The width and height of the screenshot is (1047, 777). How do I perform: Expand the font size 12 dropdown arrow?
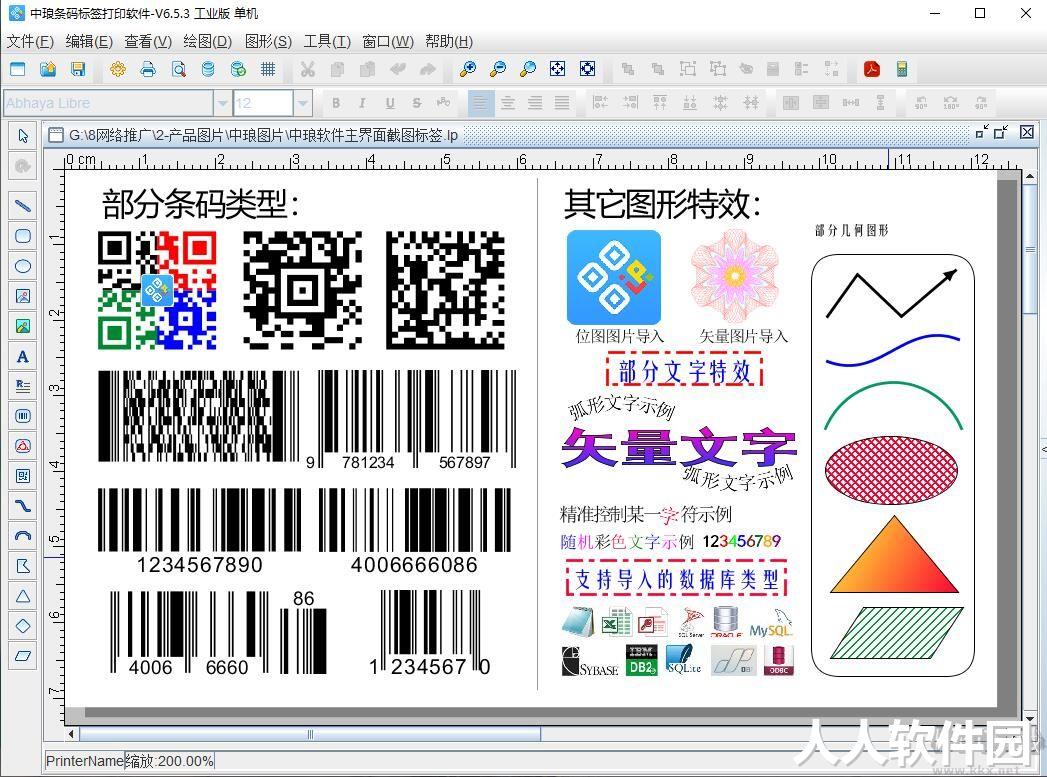[302, 103]
